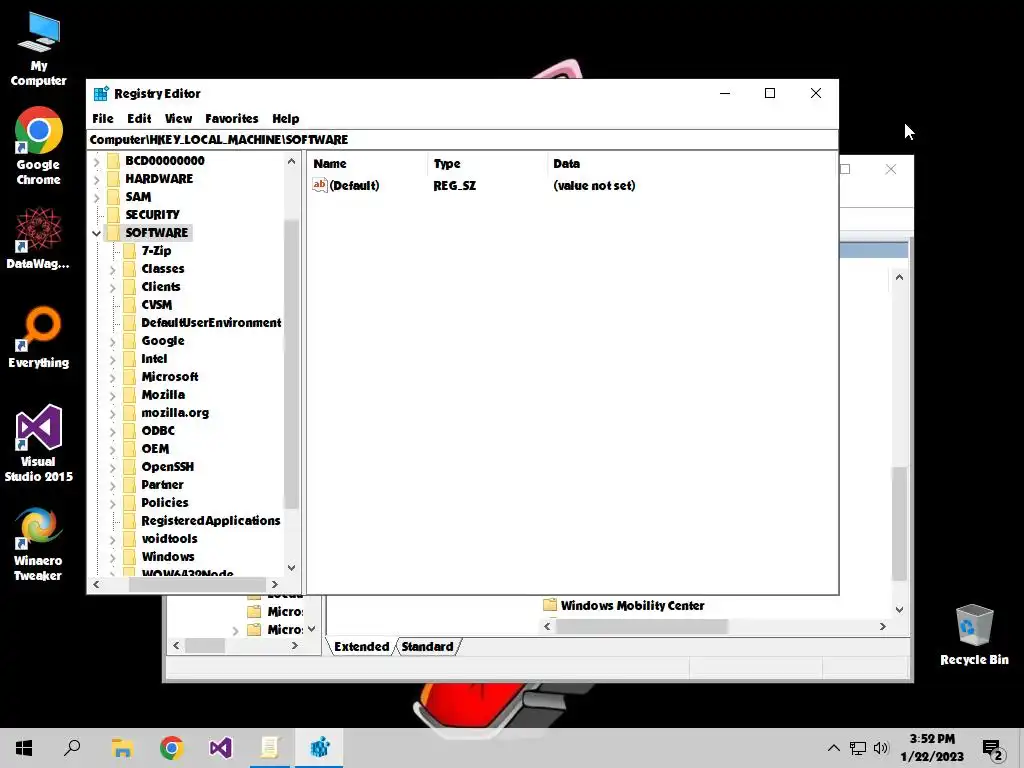
Task: Click the registry address bar path
Action: (x=462, y=140)
